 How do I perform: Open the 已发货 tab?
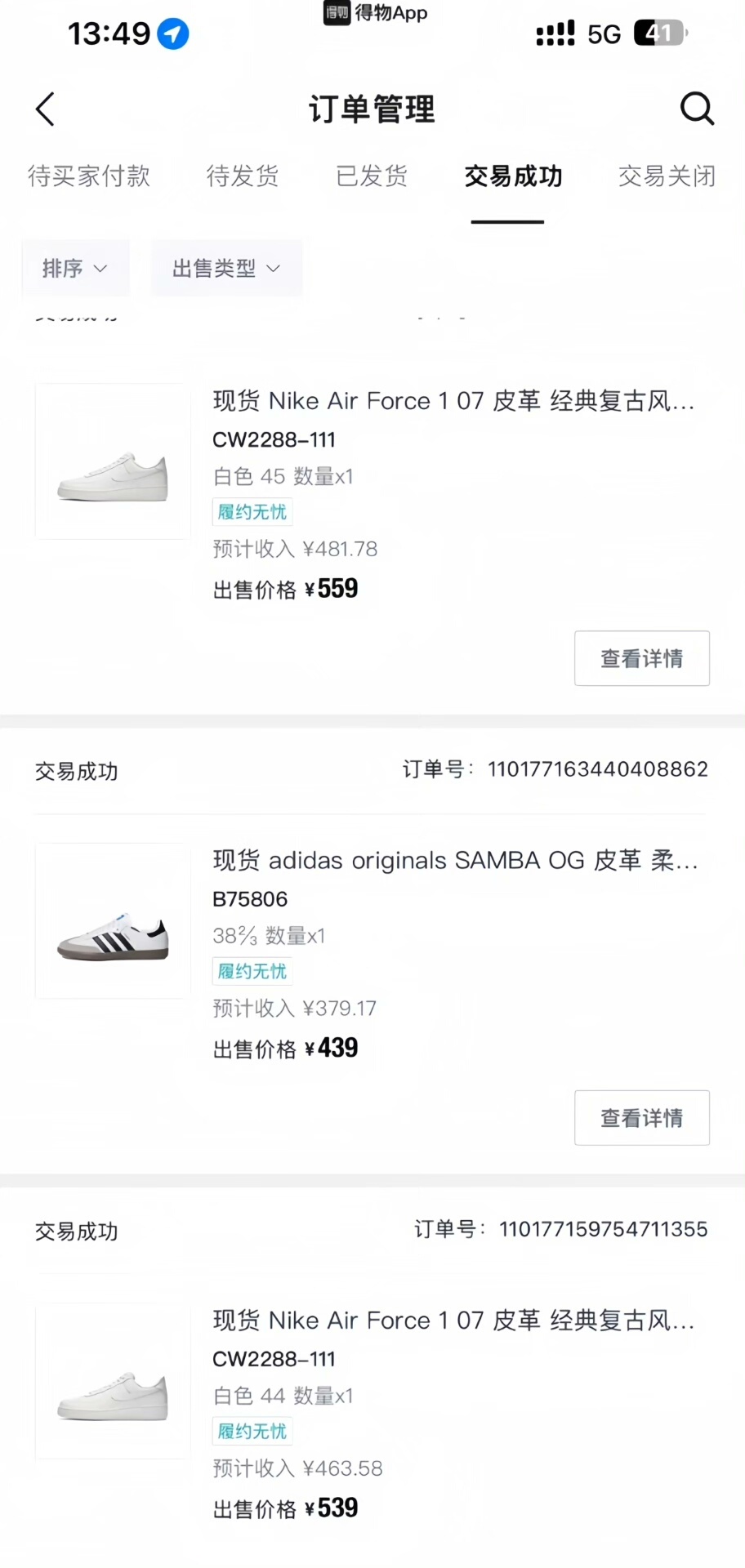[372, 176]
